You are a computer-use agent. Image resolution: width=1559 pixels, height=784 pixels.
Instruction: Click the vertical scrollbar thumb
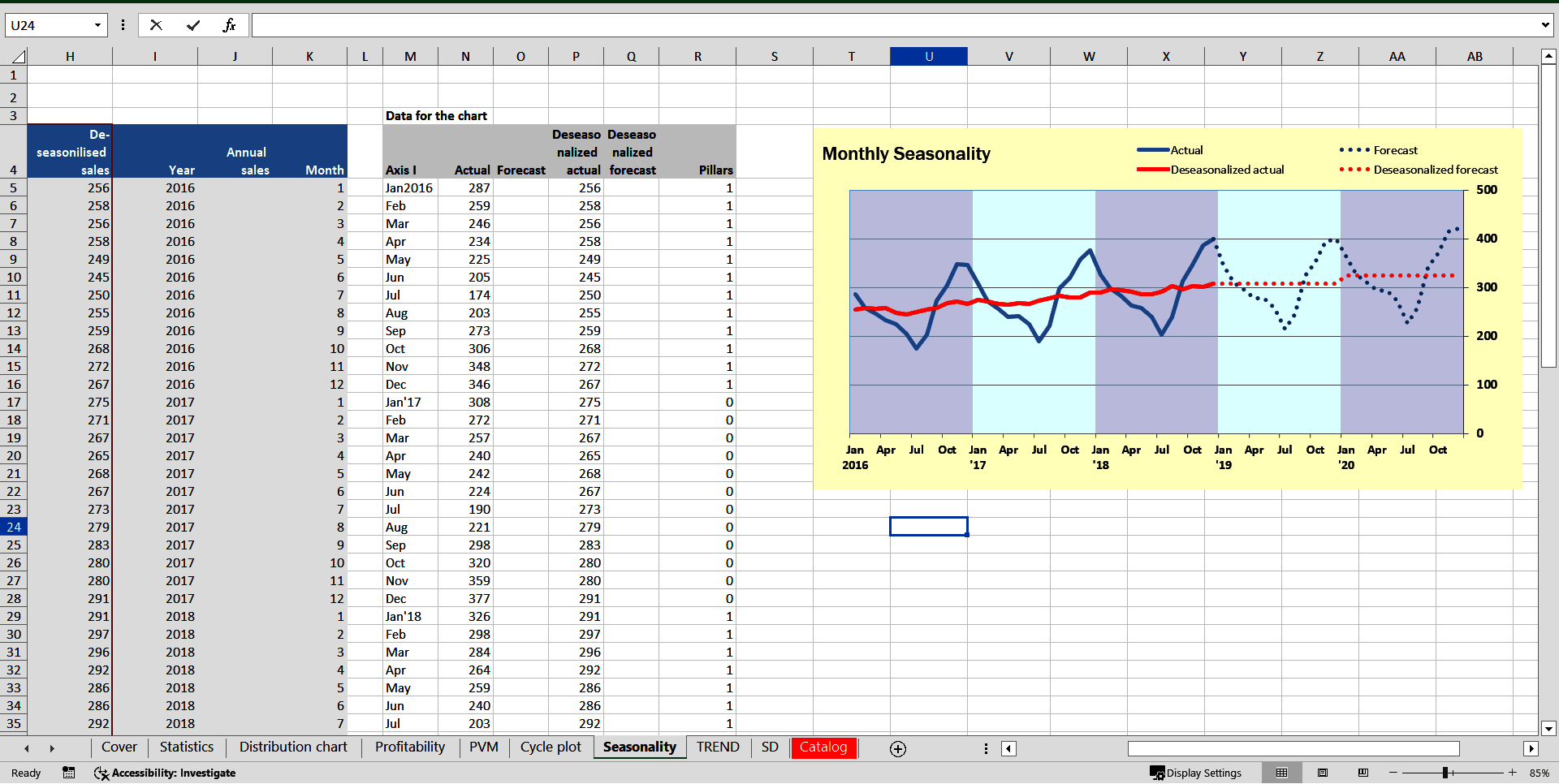[x=1548, y=216]
